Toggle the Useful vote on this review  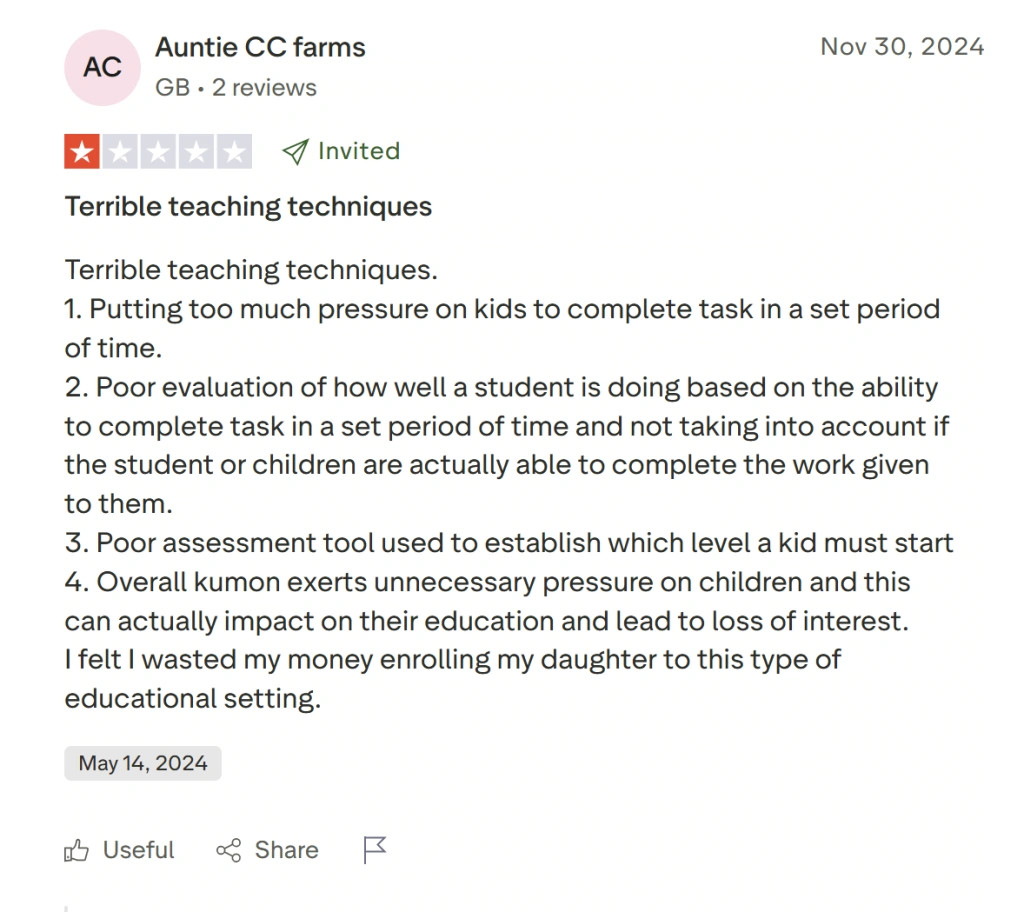point(118,849)
